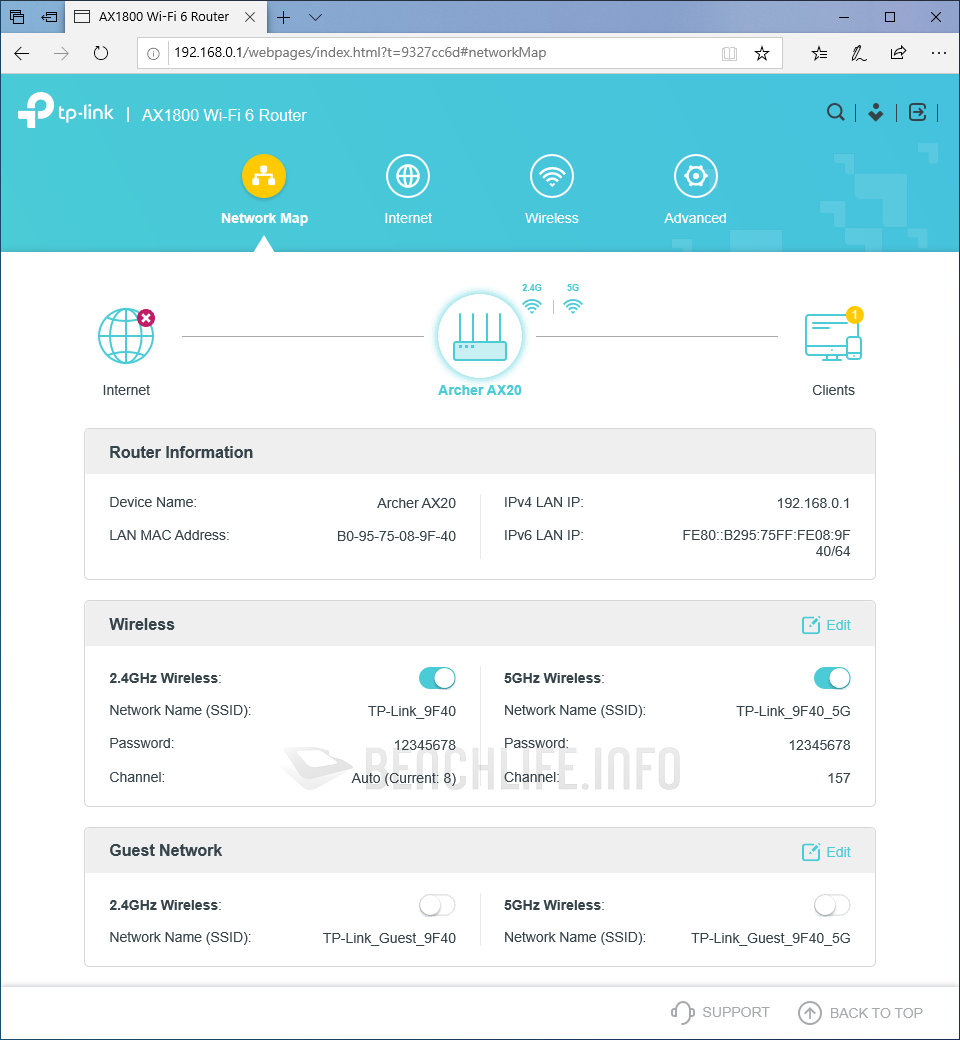Click the Network Map label
Image resolution: width=960 pixels, height=1040 pixels.
coord(264,218)
